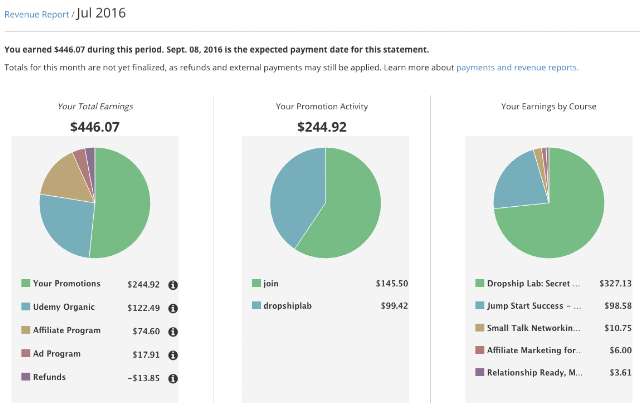The width and height of the screenshot is (640, 403).
Task: Click Affiliate Marketing course legend swatch
Action: (x=480, y=350)
